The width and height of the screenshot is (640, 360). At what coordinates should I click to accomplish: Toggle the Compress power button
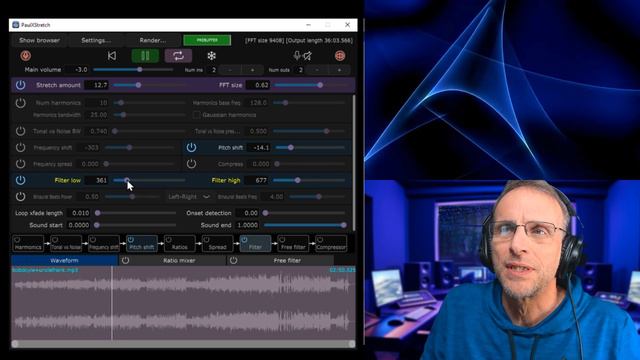(191, 164)
